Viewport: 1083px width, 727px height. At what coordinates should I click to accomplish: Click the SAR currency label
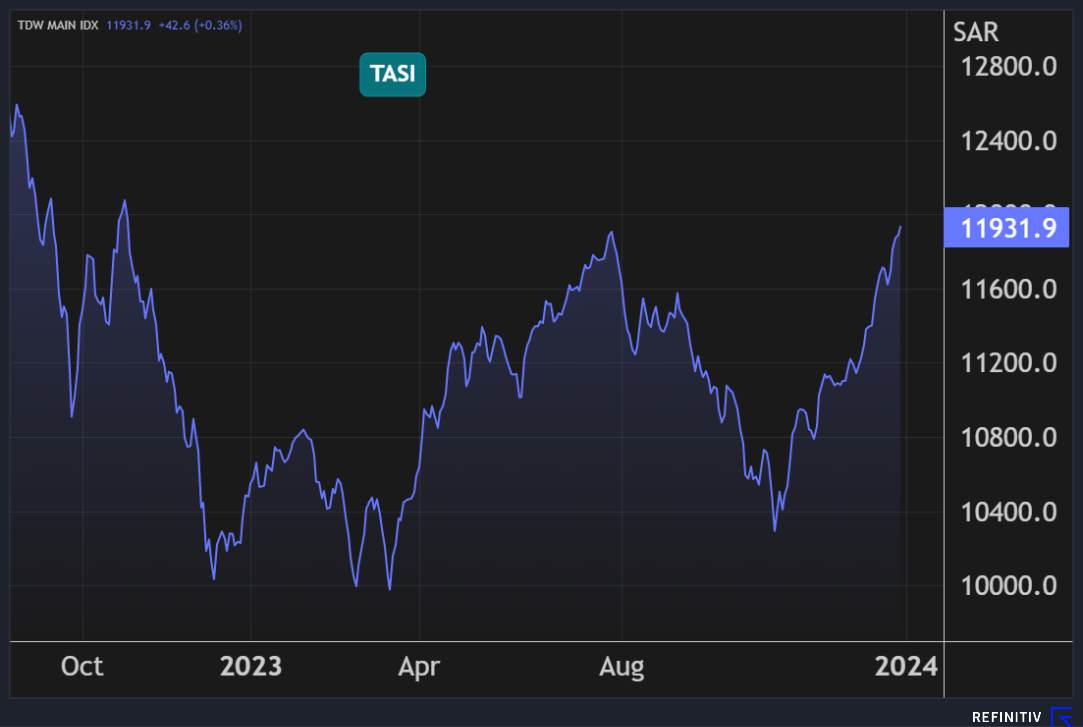pyautogui.click(x=975, y=32)
